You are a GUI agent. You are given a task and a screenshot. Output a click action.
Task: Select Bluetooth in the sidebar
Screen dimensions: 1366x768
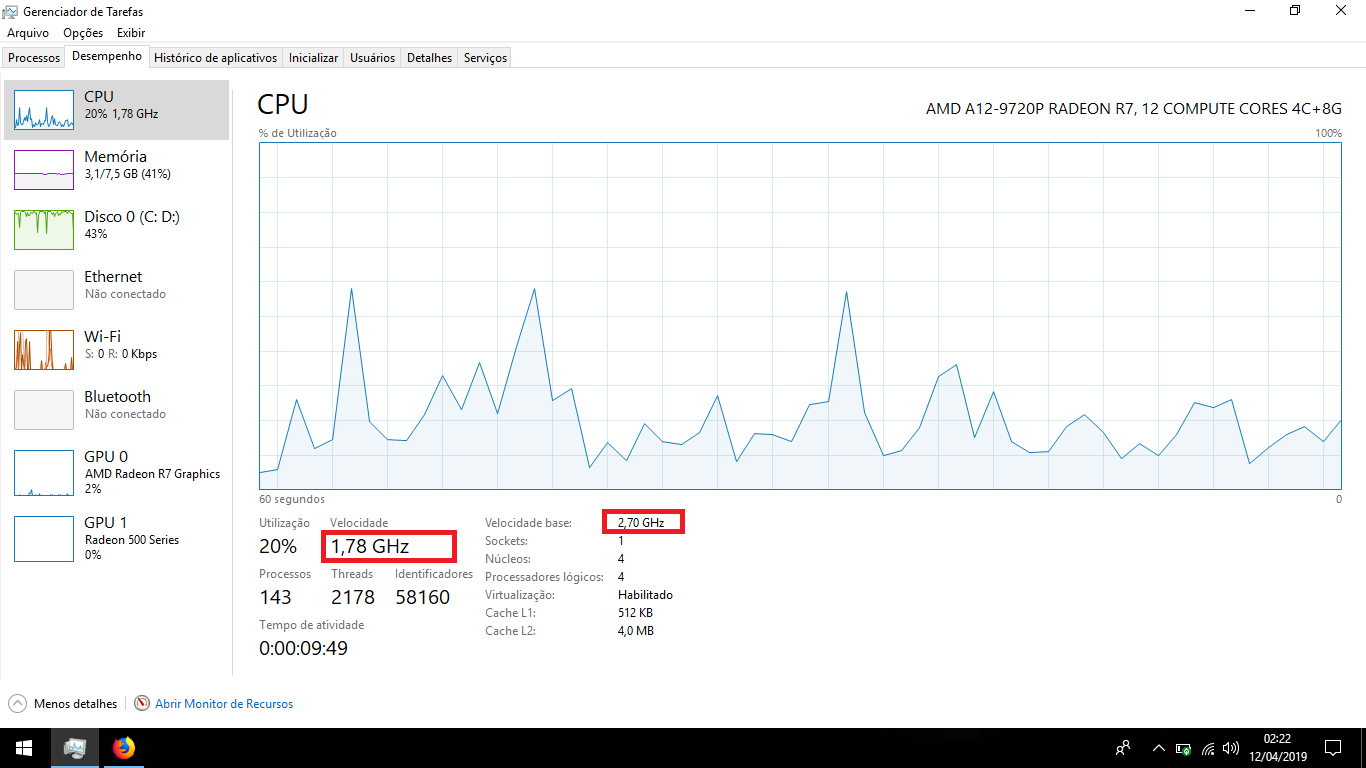click(117, 410)
